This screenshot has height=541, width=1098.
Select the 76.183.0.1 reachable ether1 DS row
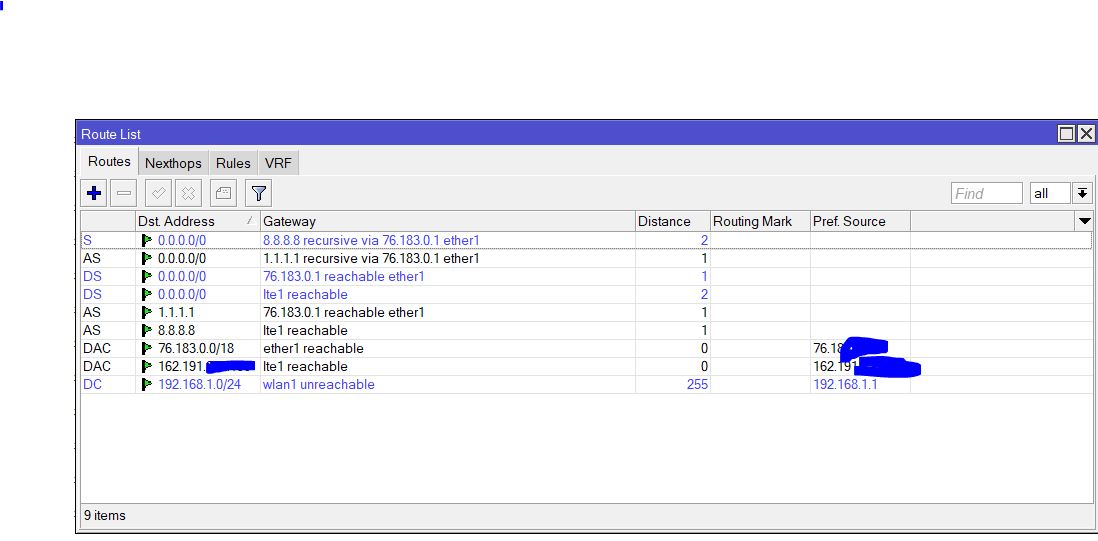[x=586, y=276]
